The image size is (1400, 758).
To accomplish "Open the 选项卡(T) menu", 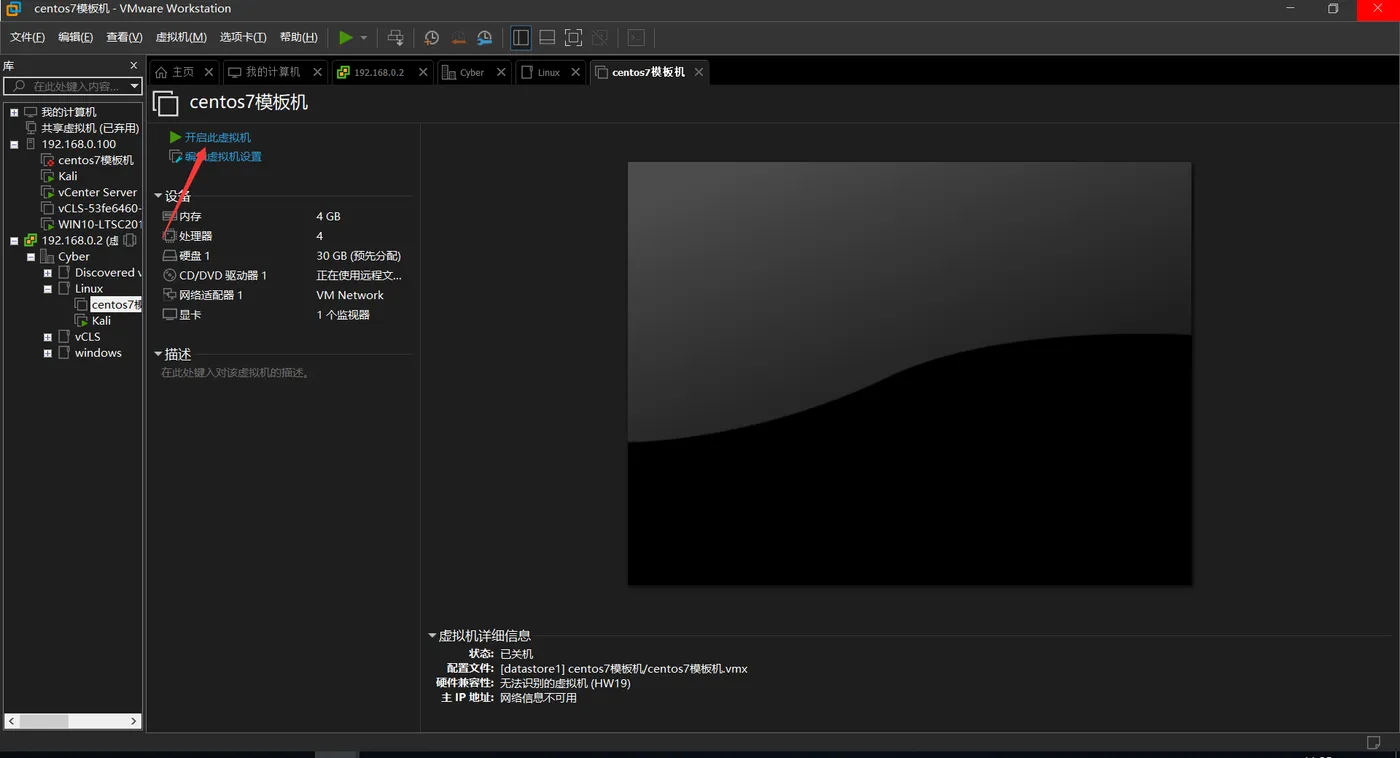I will (243, 38).
